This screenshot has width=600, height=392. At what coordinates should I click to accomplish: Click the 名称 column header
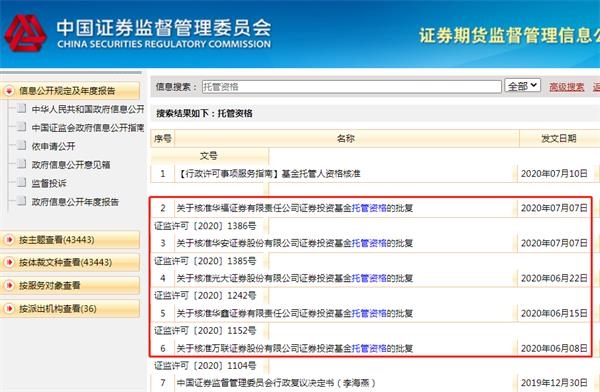[346, 139]
